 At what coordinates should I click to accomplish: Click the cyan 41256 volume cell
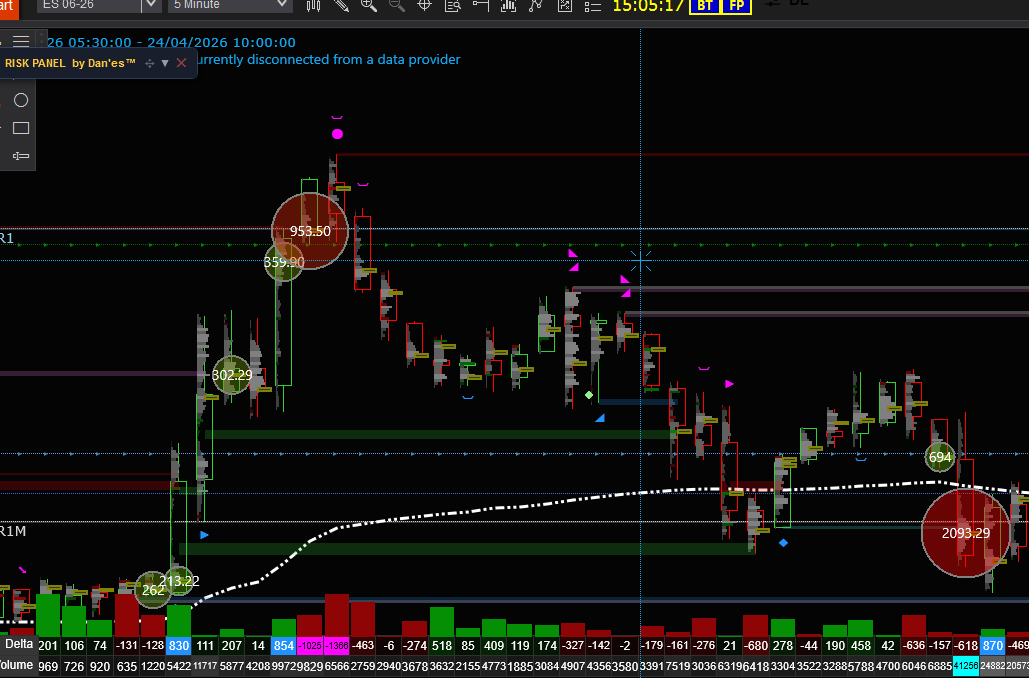(966, 666)
